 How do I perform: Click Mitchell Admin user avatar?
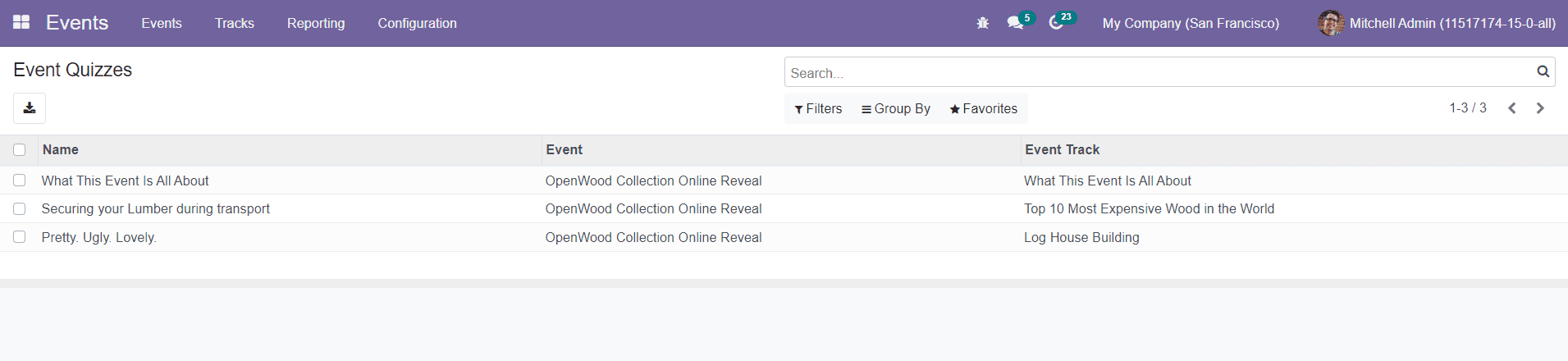pyautogui.click(x=1330, y=23)
